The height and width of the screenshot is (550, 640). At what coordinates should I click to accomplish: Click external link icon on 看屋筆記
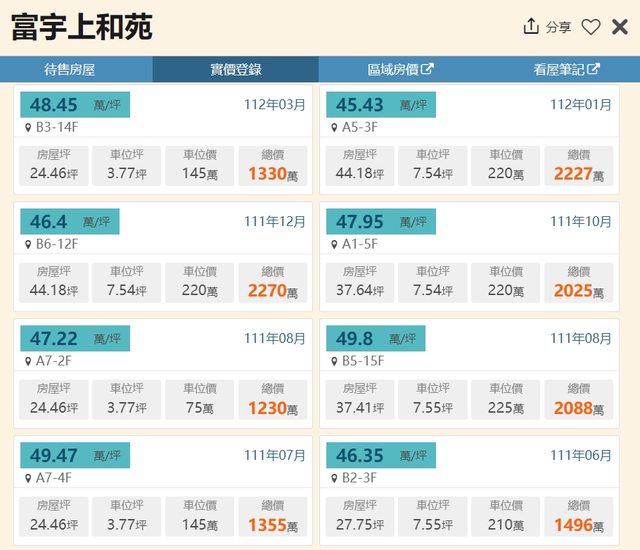pyautogui.click(x=593, y=69)
